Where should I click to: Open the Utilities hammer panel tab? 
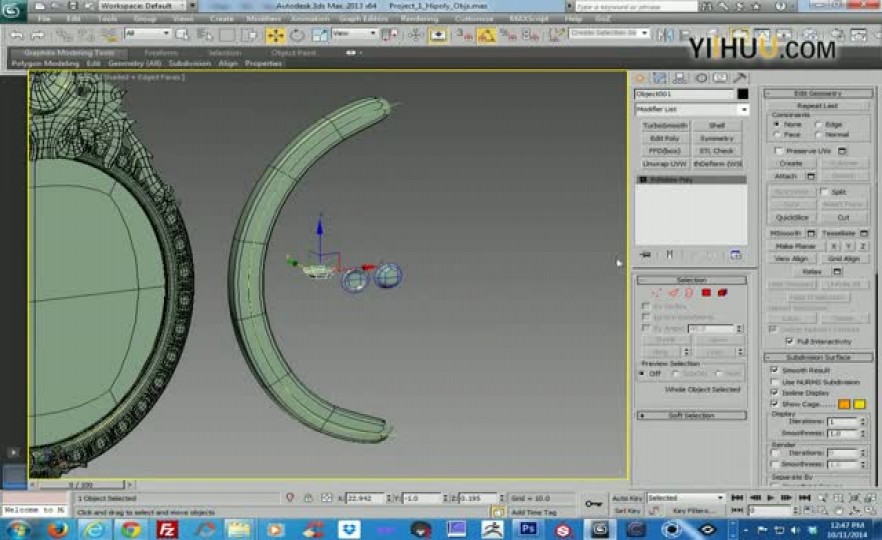click(740, 78)
